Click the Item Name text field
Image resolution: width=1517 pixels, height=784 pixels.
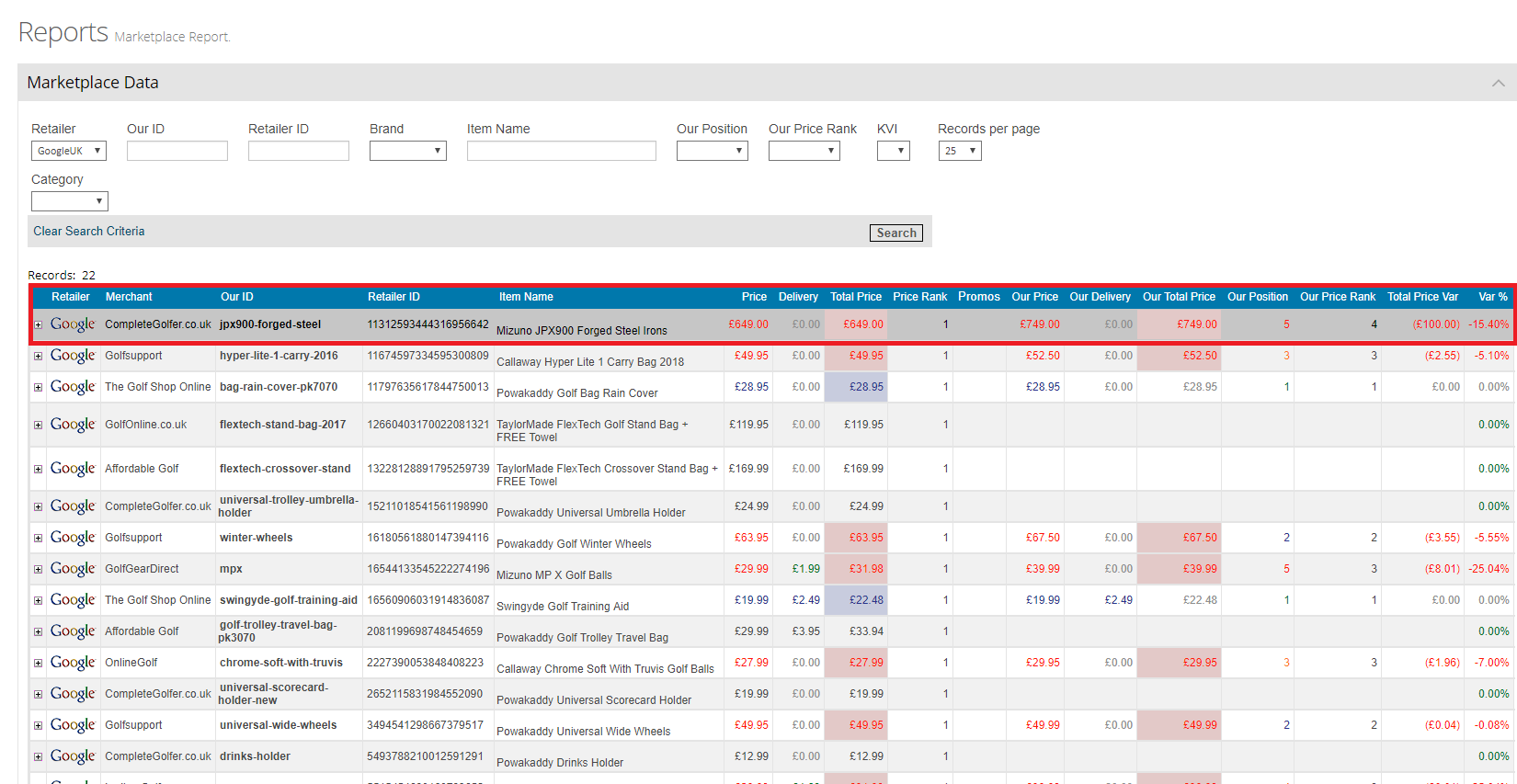[561, 151]
